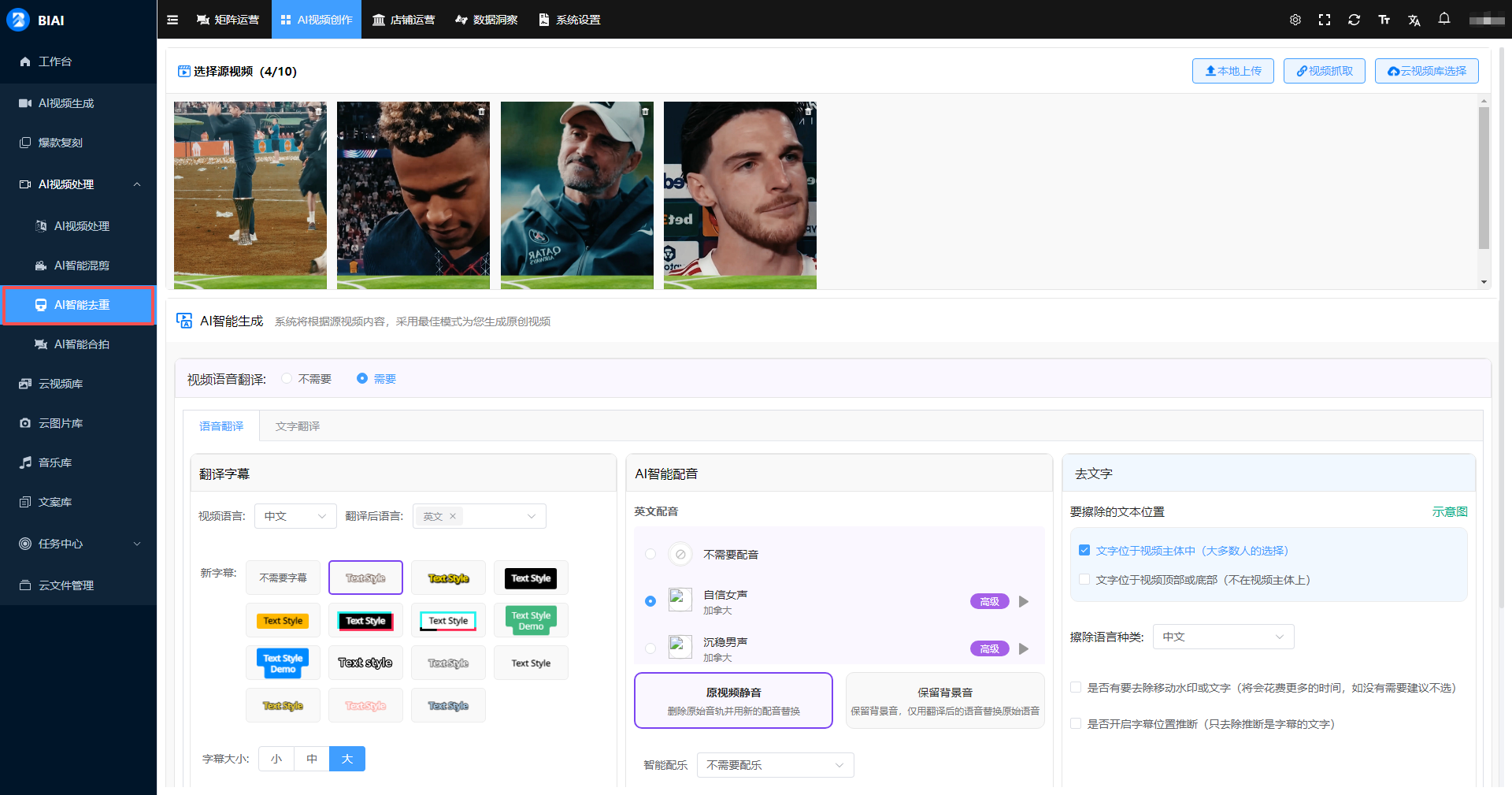The image size is (1512, 795).
Task: Switch to the 语音翻译 tab
Action: click(x=221, y=426)
